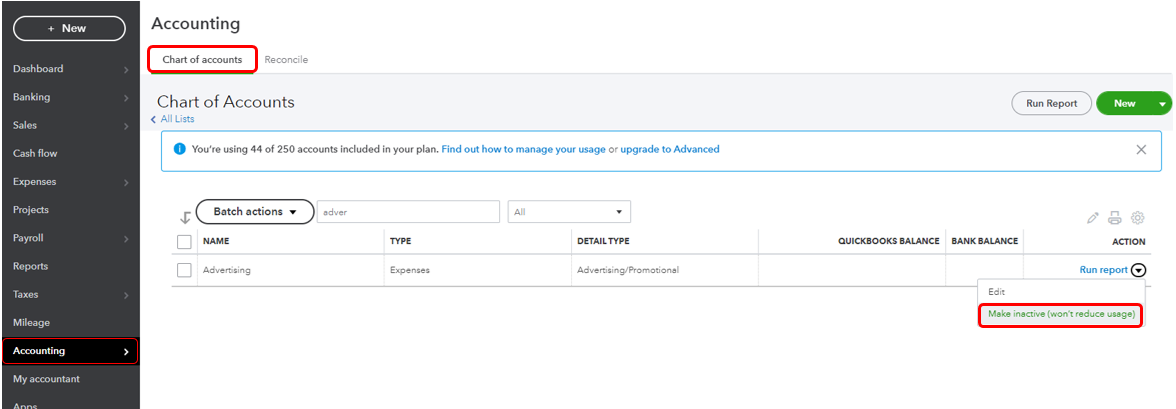
Task: Click the account name search field
Action: pos(408,212)
